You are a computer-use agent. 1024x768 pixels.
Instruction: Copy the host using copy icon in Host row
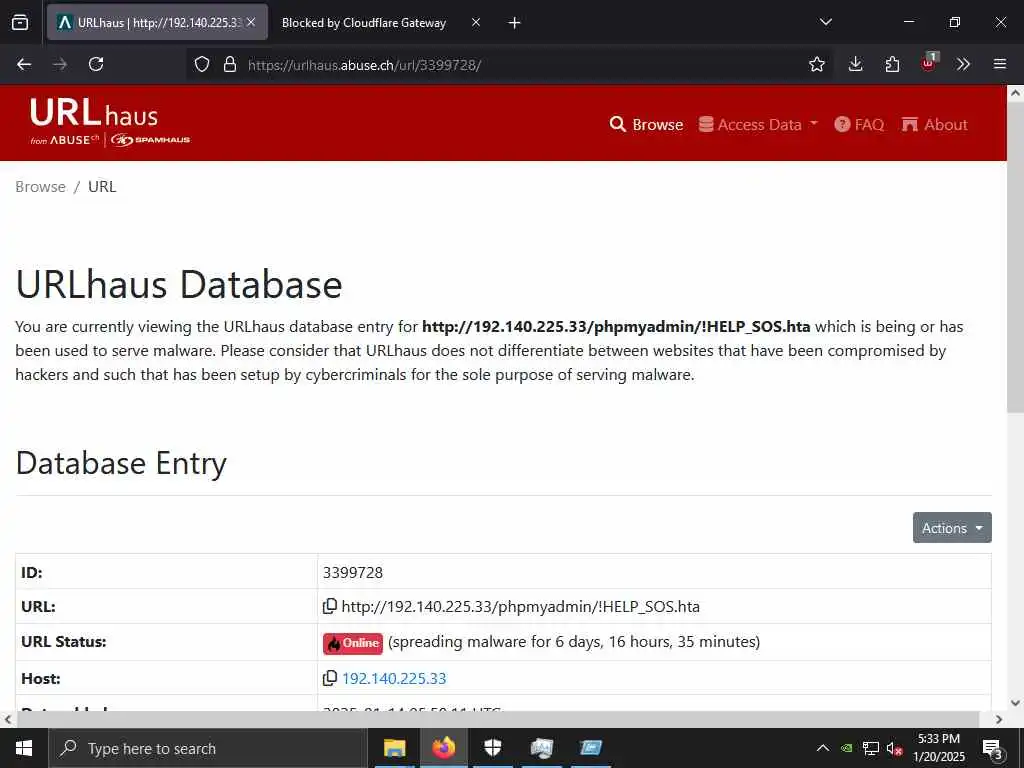tap(330, 678)
